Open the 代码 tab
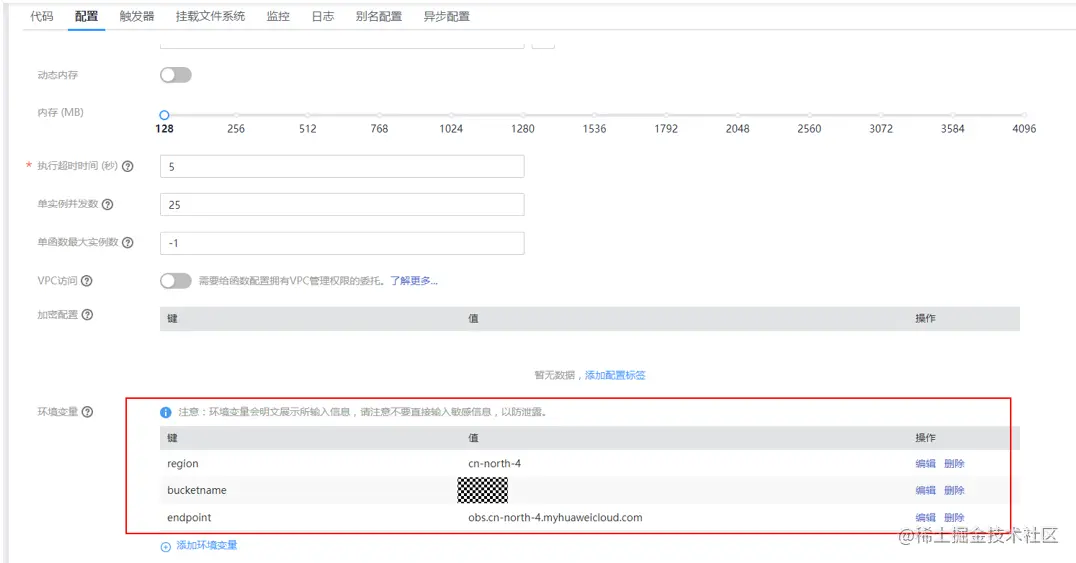 42,16
